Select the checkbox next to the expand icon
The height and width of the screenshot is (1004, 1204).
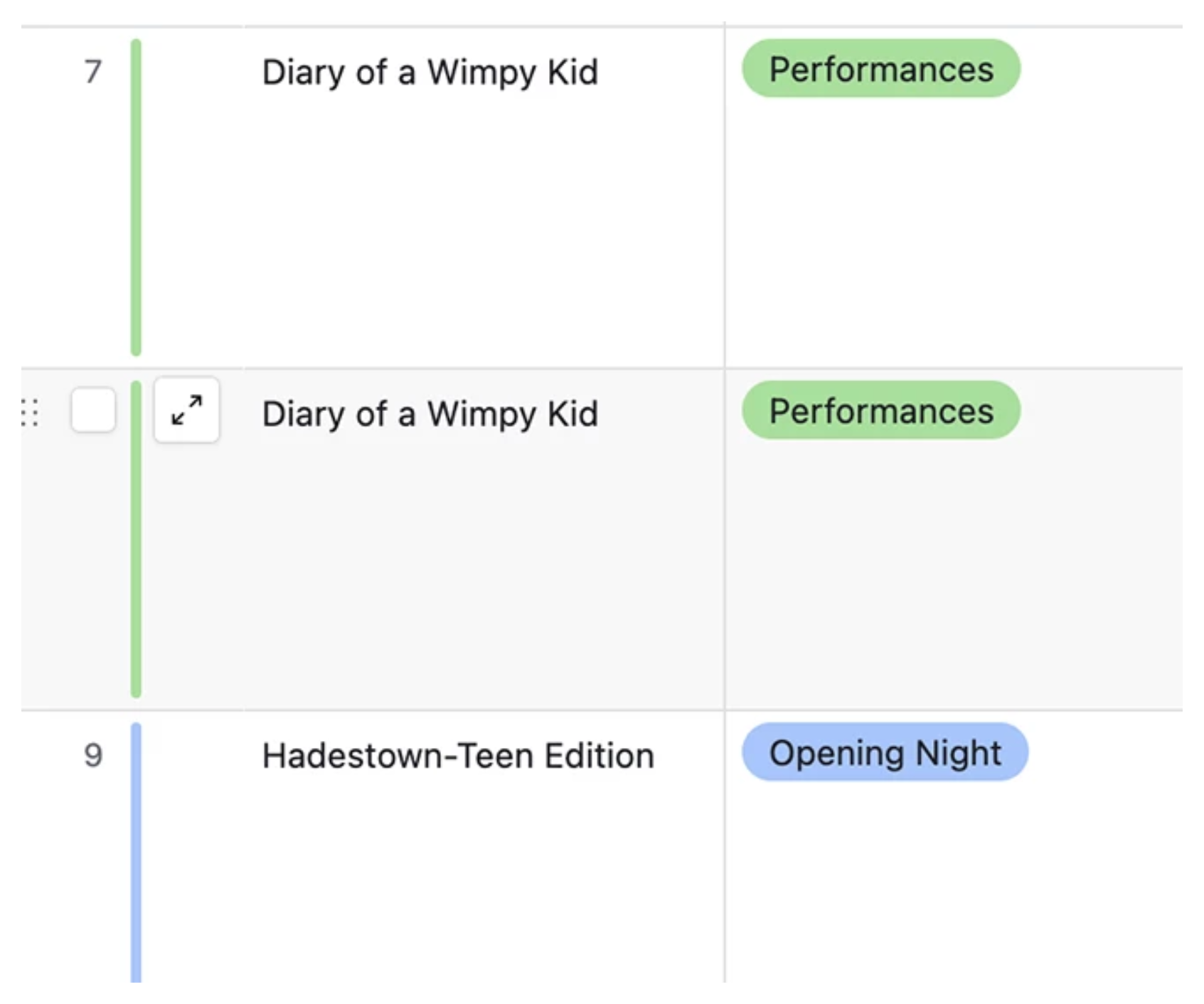[93, 411]
